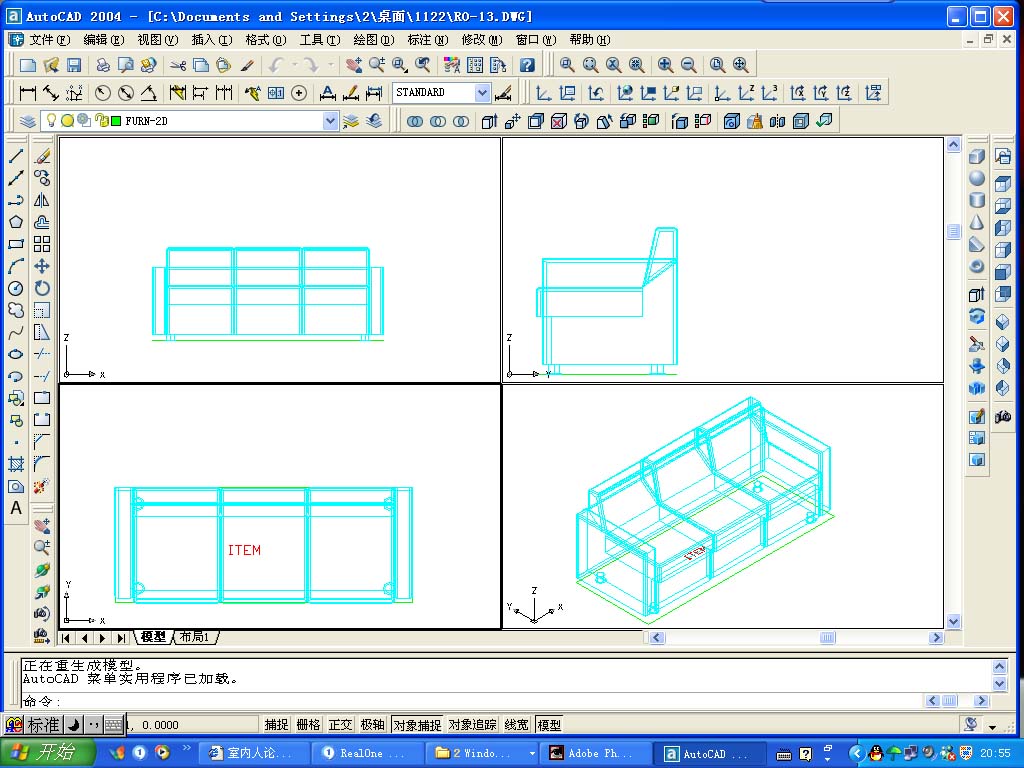Create a Cone solid from Solids toolbar
1024x768 pixels.
977,223
